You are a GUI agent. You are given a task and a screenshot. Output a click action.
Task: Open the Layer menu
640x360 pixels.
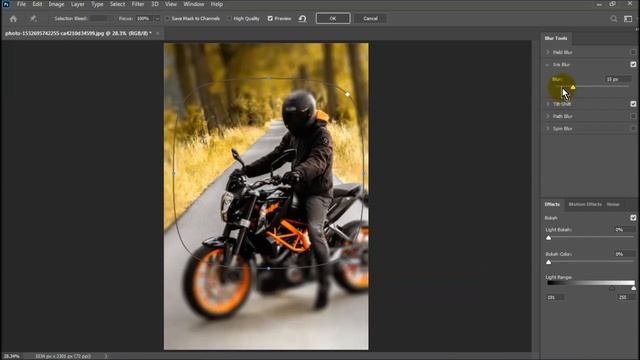click(x=78, y=4)
